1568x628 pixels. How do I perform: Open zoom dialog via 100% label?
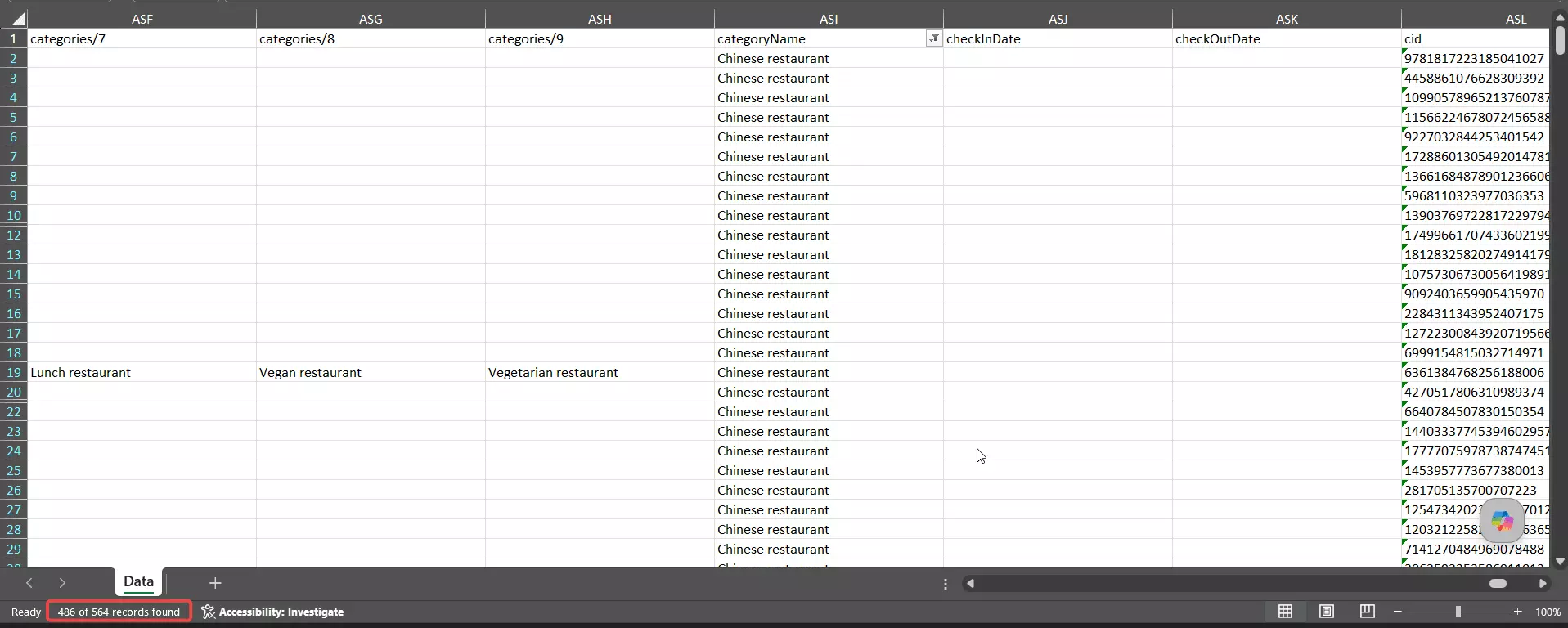pos(1548,612)
